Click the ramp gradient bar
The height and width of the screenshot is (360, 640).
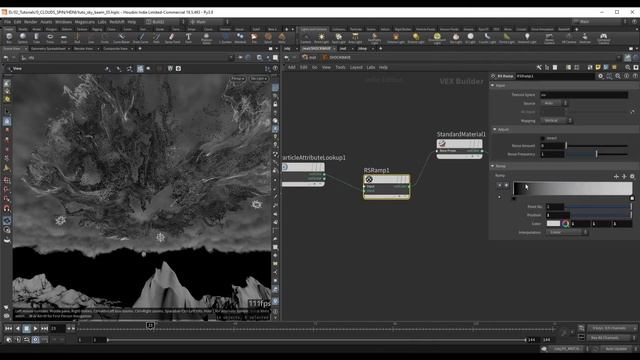(x=573, y=188)
